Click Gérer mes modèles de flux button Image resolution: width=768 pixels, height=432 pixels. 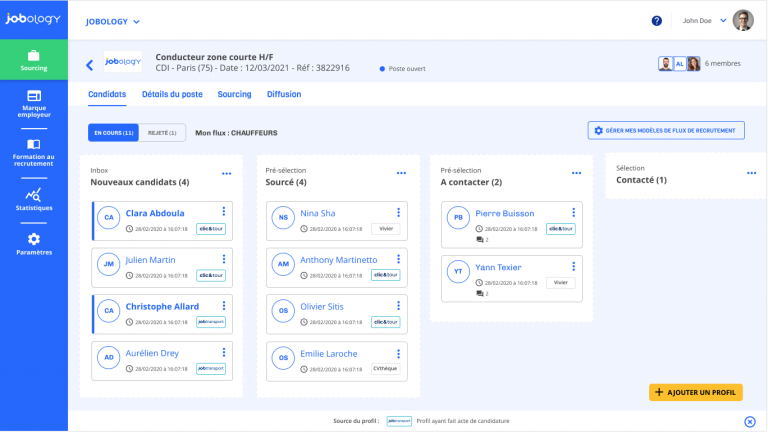point(666,130)
